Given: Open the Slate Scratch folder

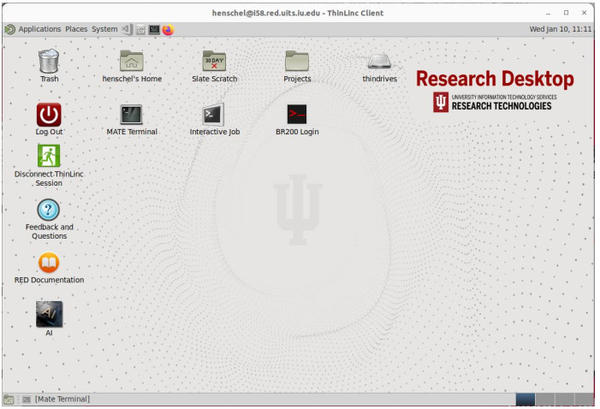Looking at the screenshot, I should pos(214,61).
